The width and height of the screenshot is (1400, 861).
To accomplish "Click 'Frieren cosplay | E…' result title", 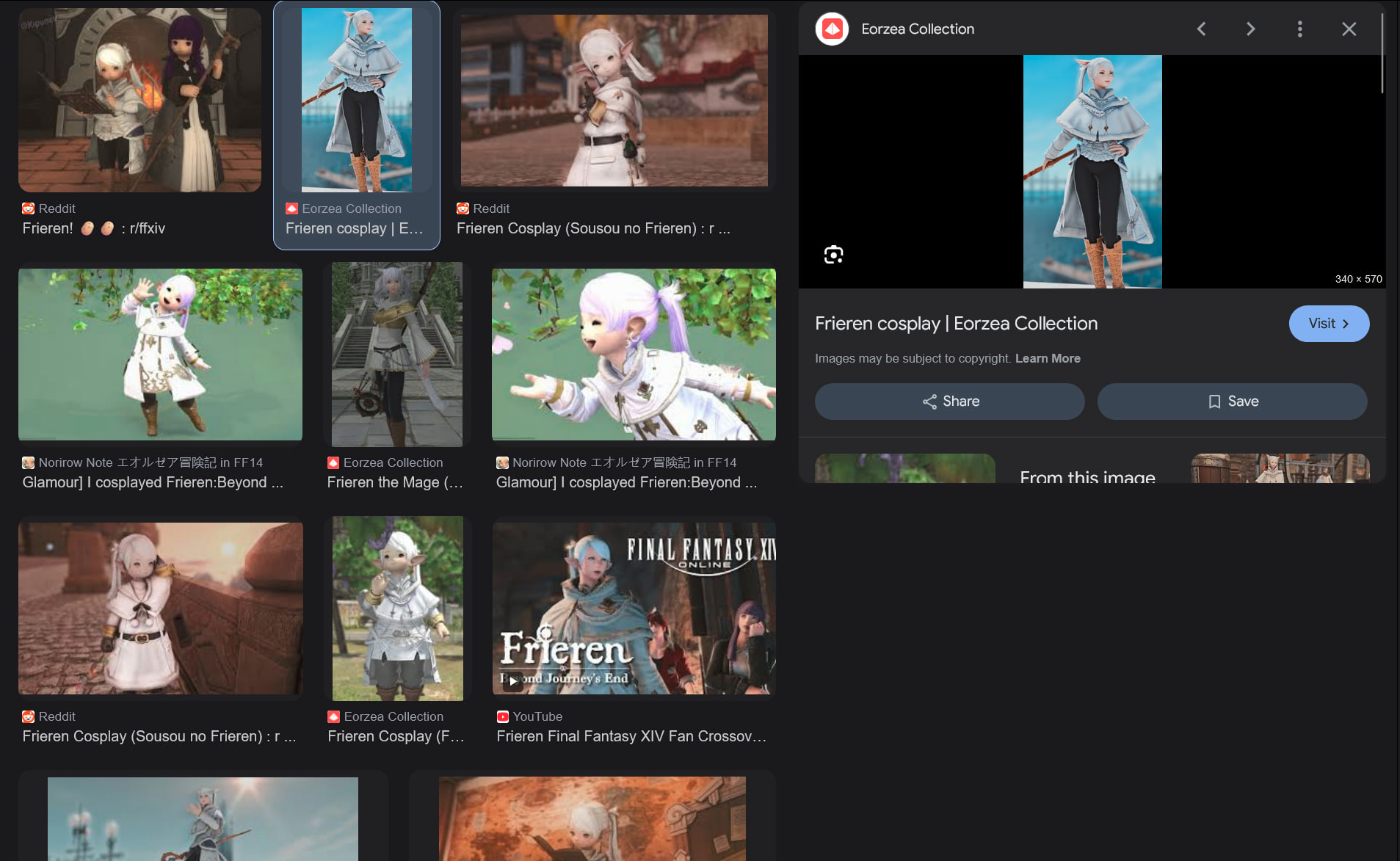I will point(354,228).
